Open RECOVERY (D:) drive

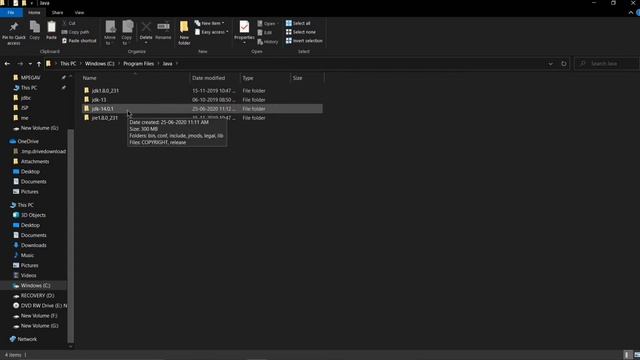pos(37,296)
